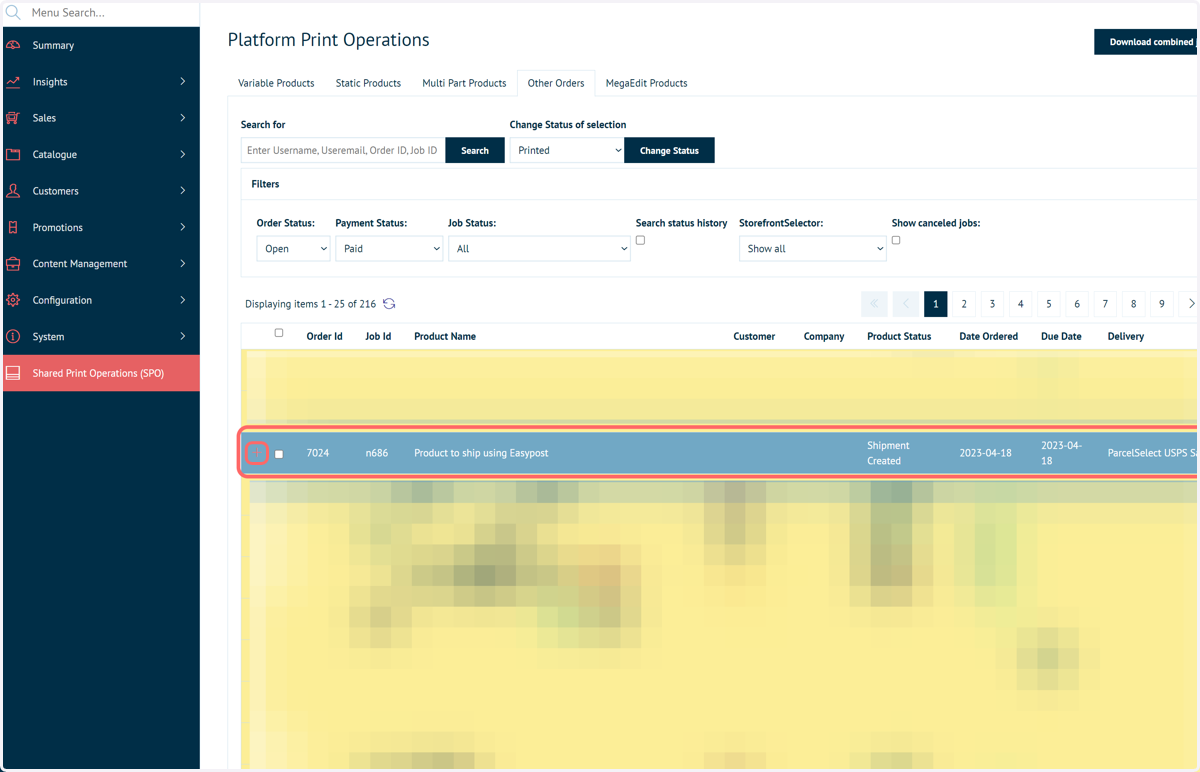Tick the select-all checkbox in table header

279,333
